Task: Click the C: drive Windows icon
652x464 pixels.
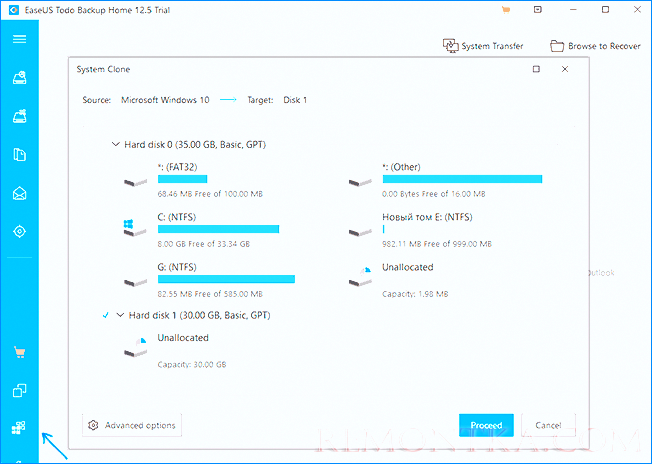Action: pos(136,228)
